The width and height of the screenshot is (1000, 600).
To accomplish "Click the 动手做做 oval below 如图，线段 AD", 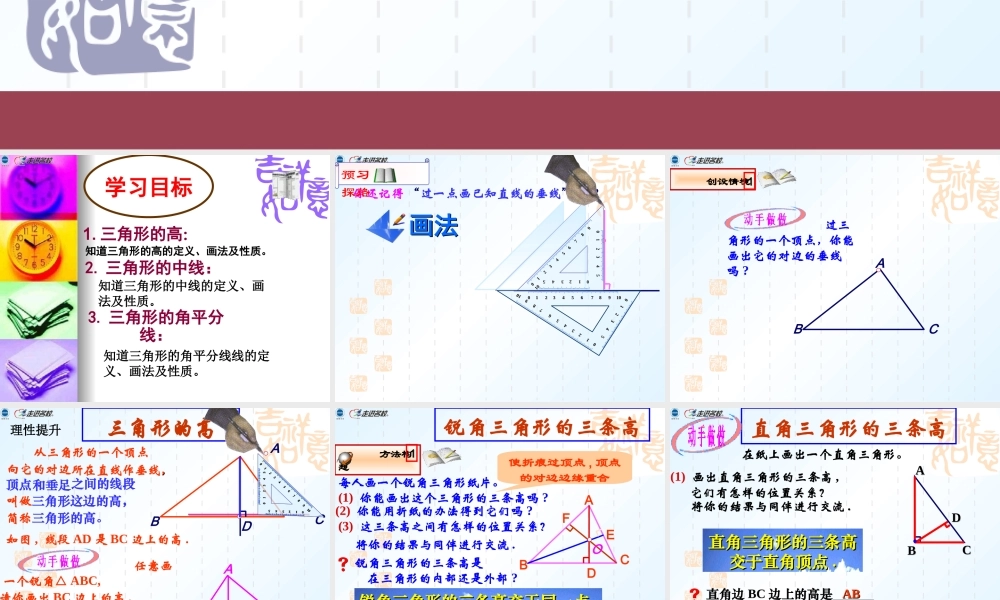I will (58, 561).
